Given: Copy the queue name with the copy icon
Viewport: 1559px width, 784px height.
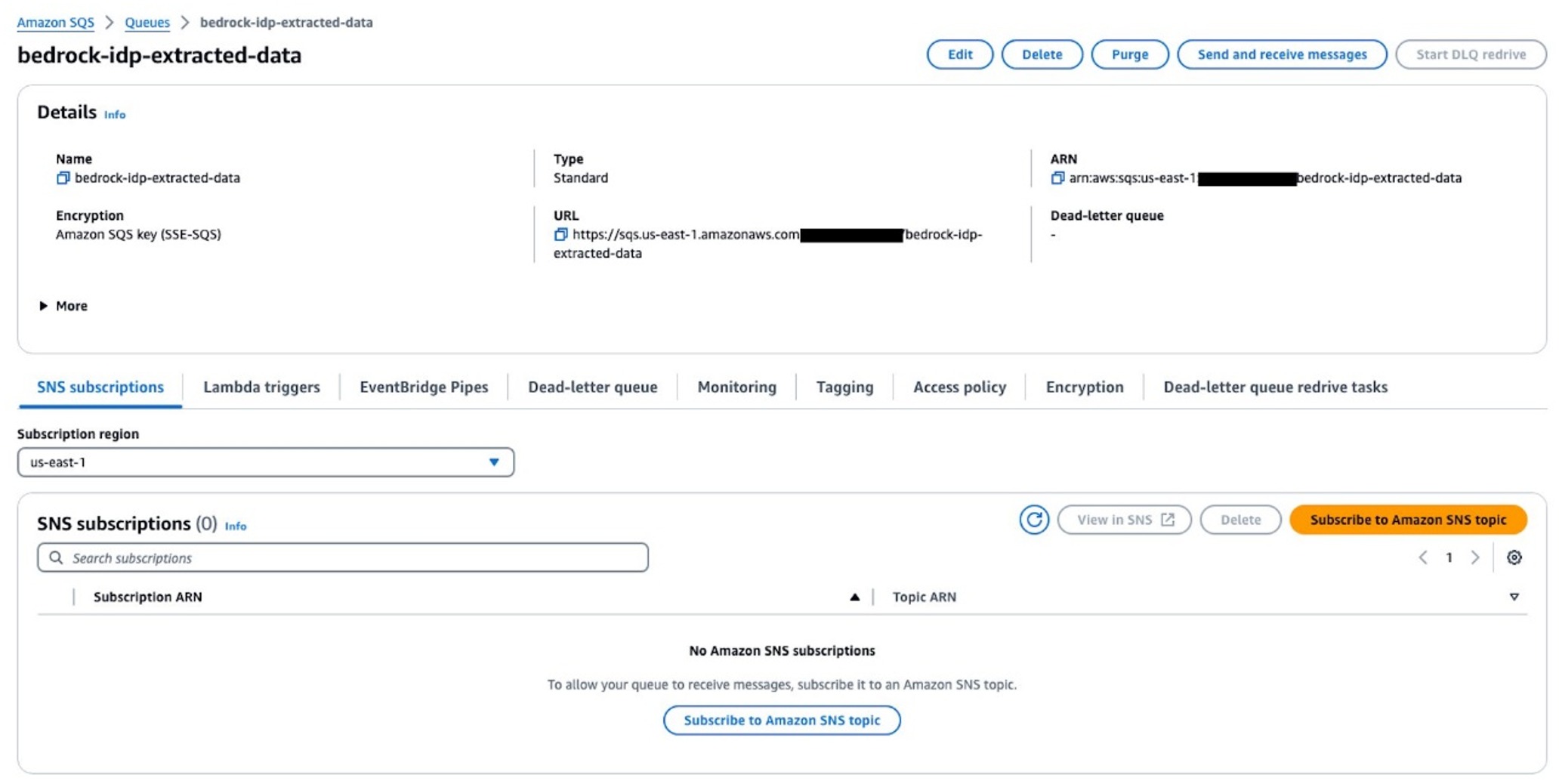Looking at the screenshot, I should pos(63,178).
